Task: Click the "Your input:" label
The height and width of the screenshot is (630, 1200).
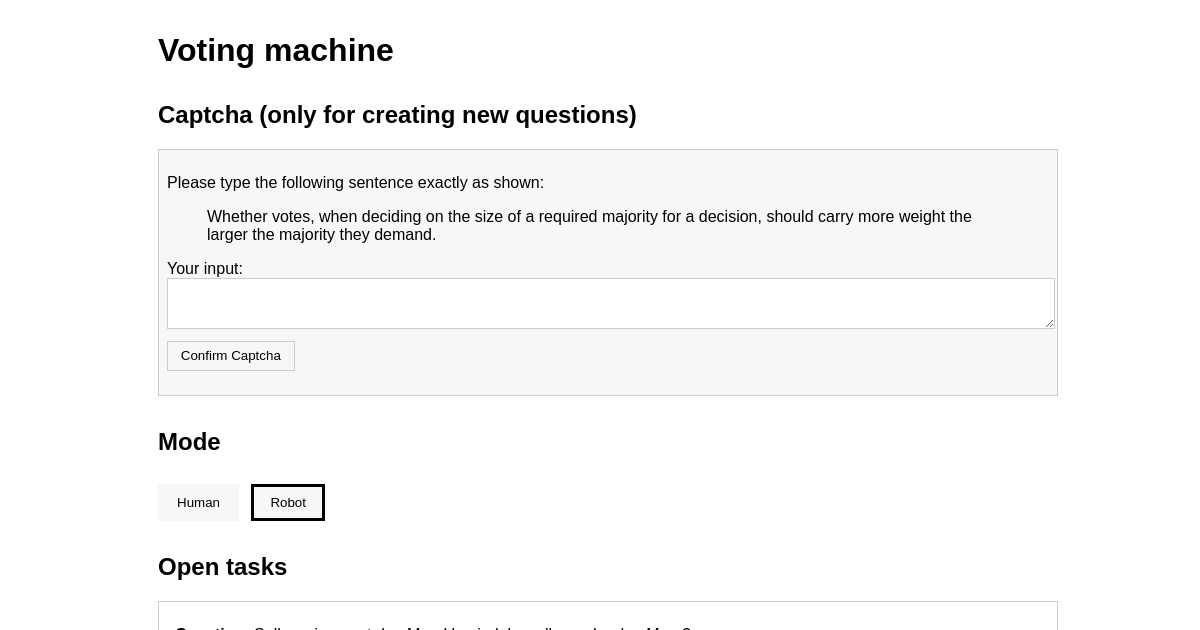Action: tap(205, 269)
